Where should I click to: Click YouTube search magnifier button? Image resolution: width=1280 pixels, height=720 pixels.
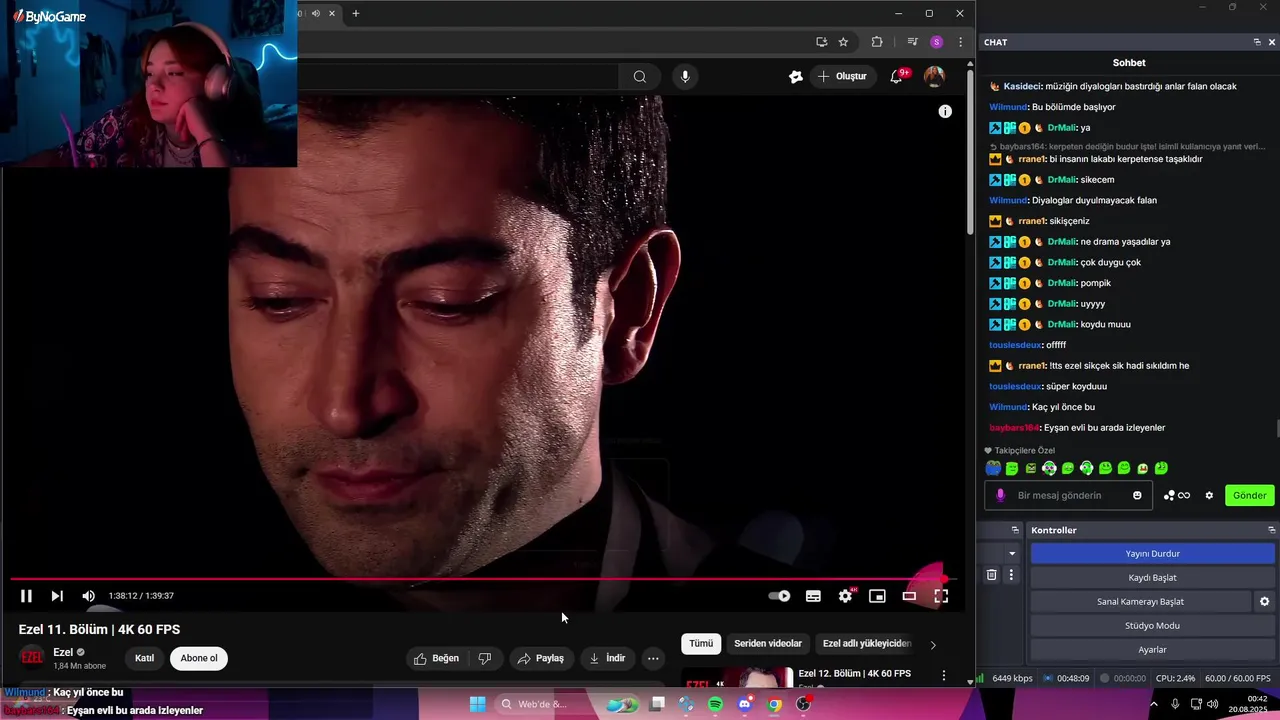pos(640,76)
